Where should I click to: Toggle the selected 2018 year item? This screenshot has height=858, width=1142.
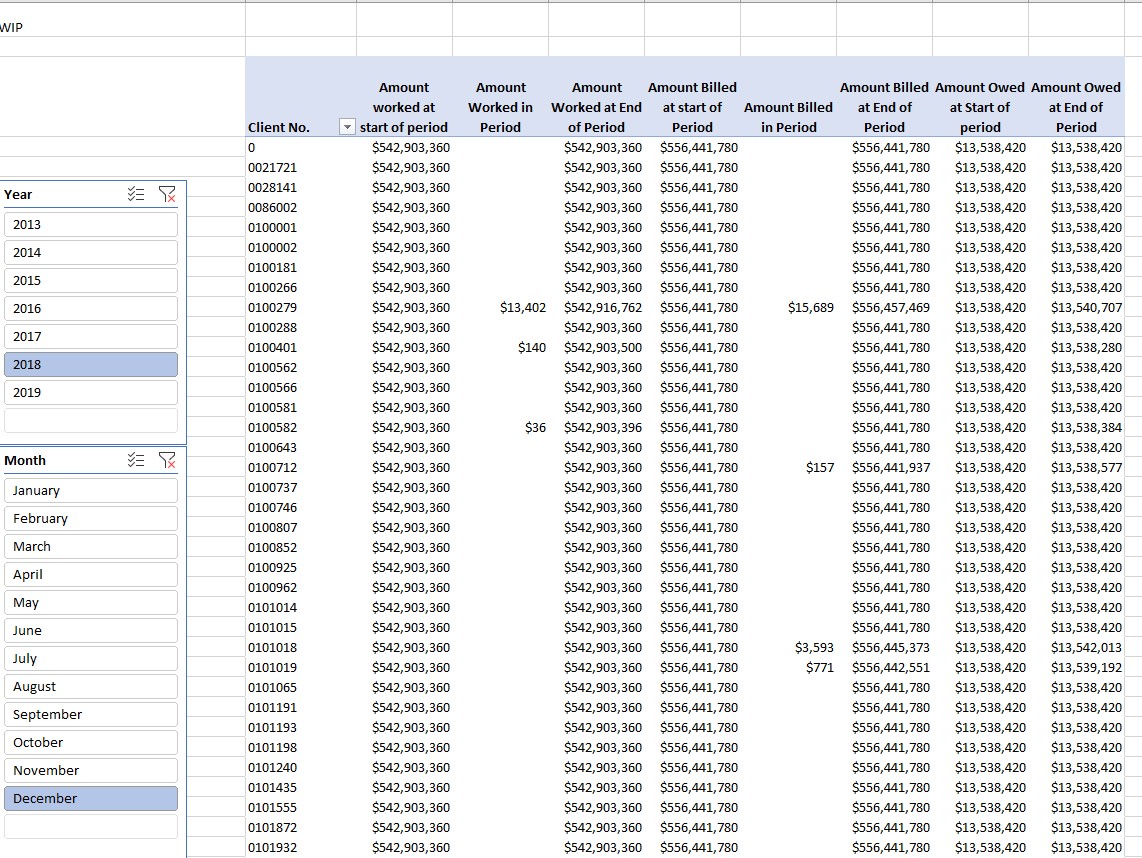point(91,364)
